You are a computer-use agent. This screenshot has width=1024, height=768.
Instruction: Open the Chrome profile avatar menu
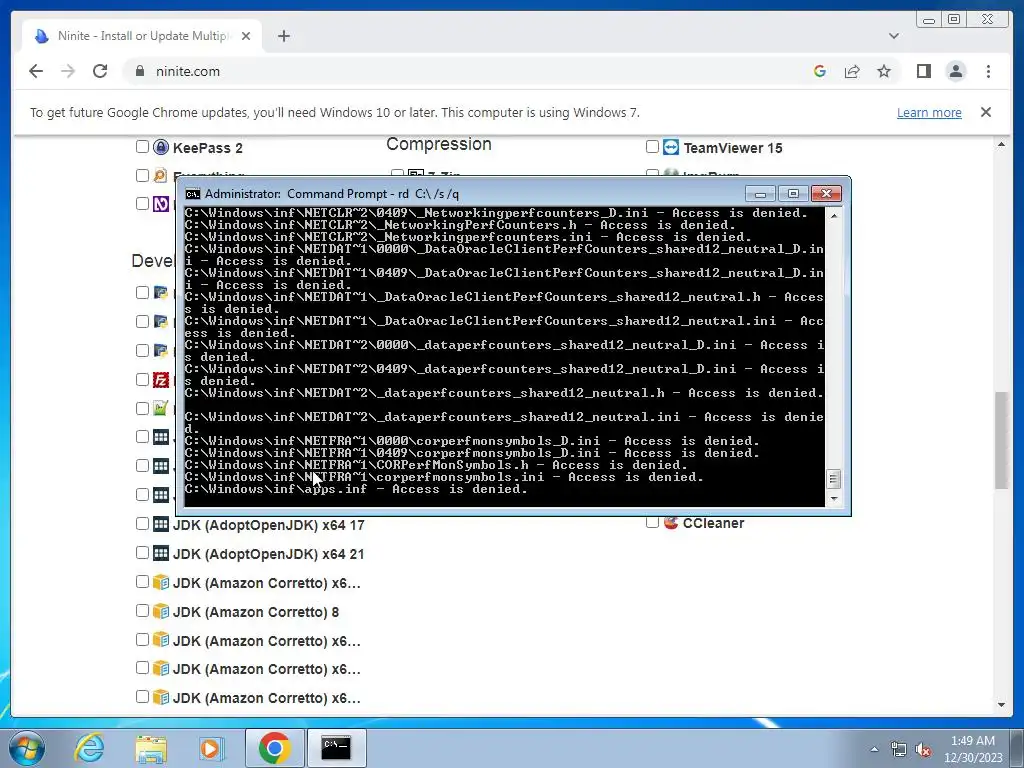955,71
